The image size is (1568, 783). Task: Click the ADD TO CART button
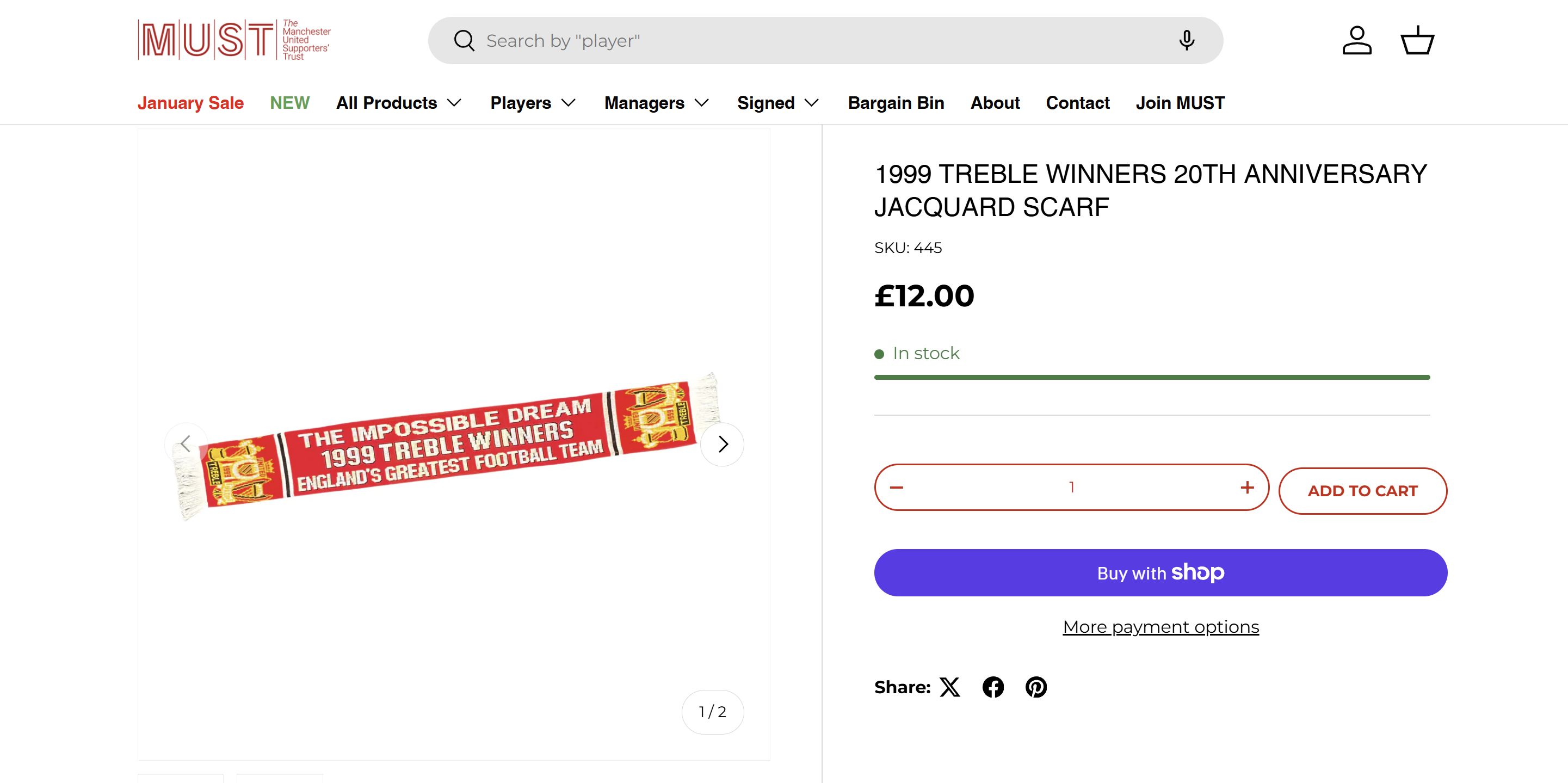(x=1362, y=491)
